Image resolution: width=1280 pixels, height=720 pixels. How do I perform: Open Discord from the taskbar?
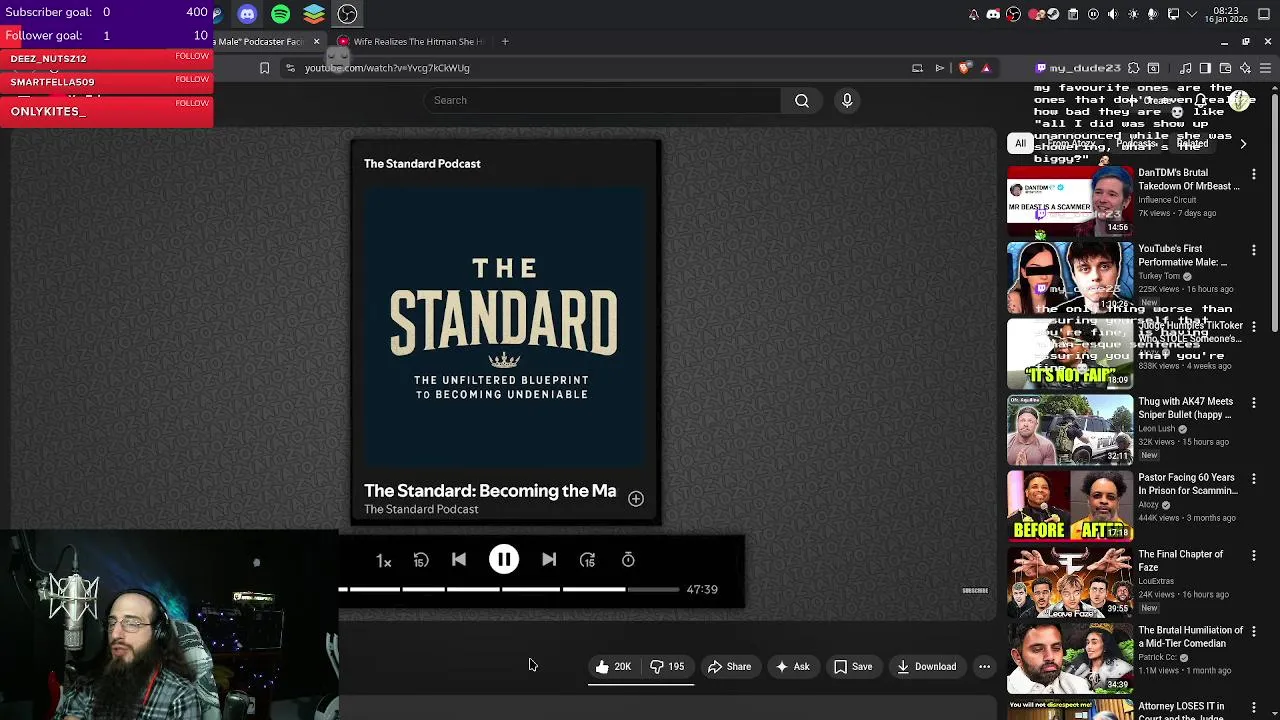[x=247, y=14]
